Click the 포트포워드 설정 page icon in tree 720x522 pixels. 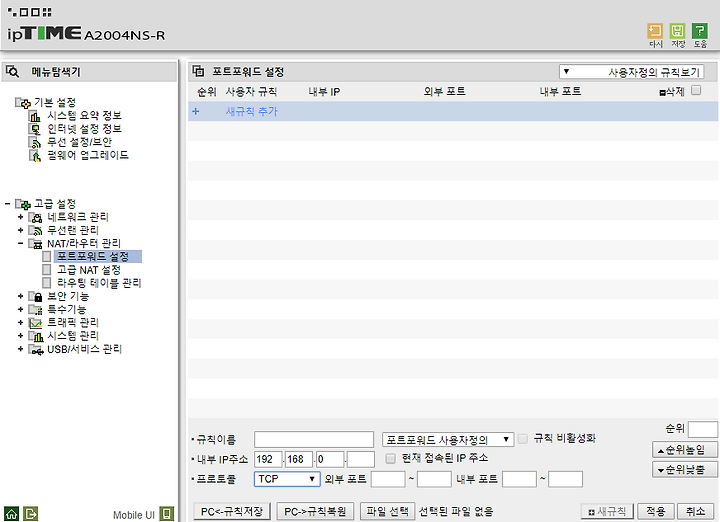point(46,256)
